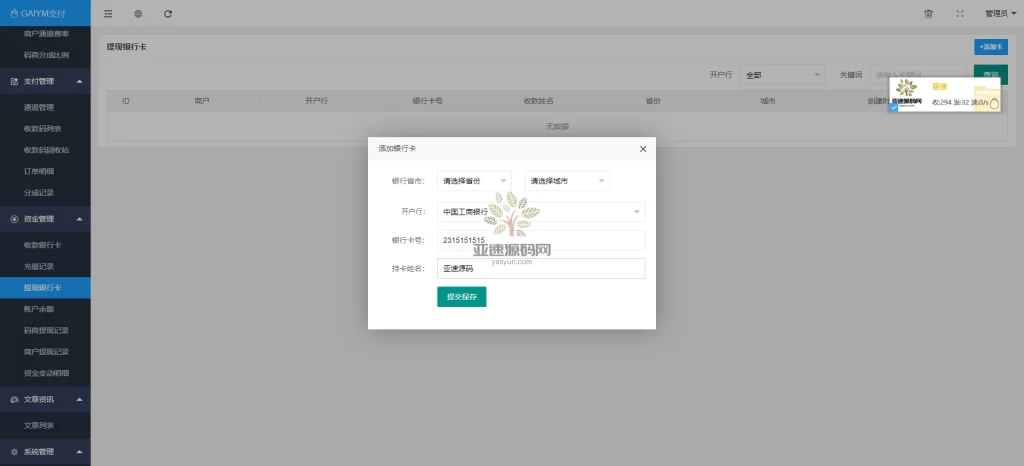1024x466 pixels.
Task: Open the 开户行 bank dropdown in the dialog
Action: click(x=541, y=211)
